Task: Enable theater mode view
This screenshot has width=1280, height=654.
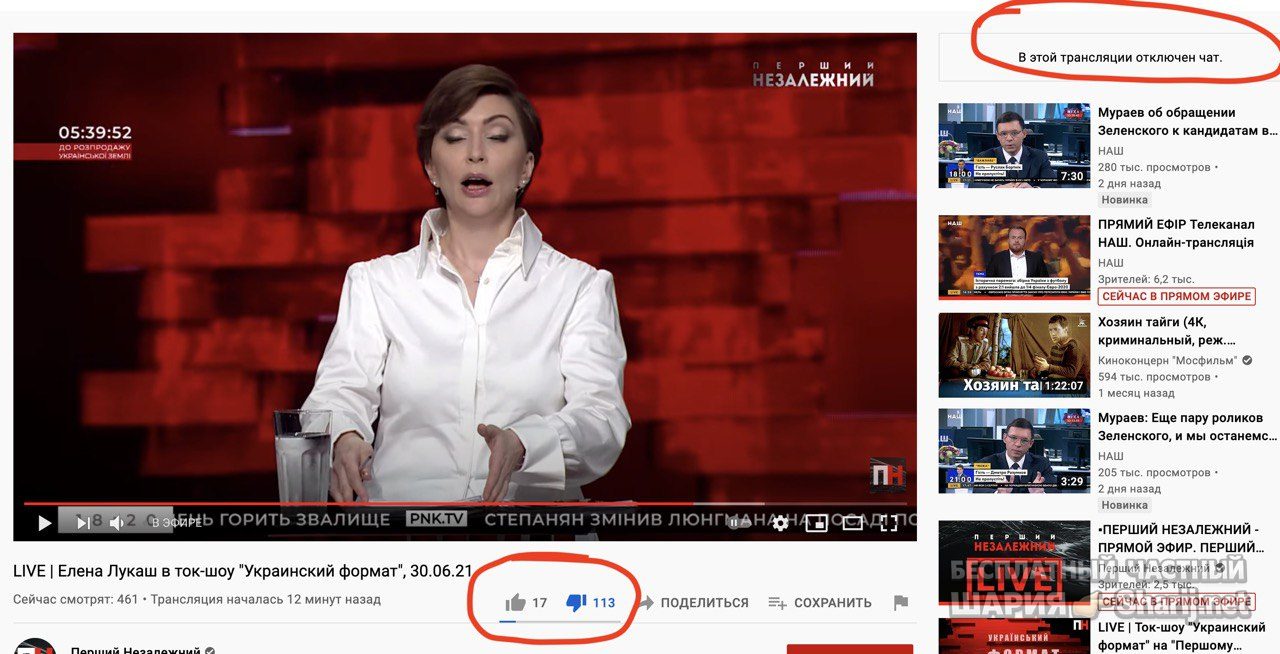Action: point(852,522)
